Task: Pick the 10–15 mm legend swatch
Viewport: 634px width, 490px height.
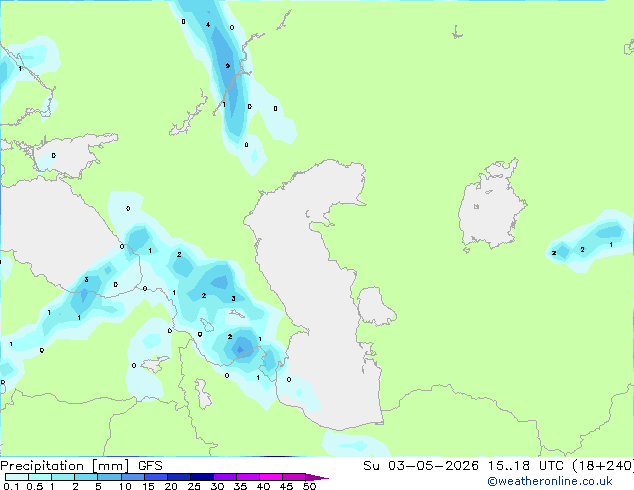Action: coord(133,477)
